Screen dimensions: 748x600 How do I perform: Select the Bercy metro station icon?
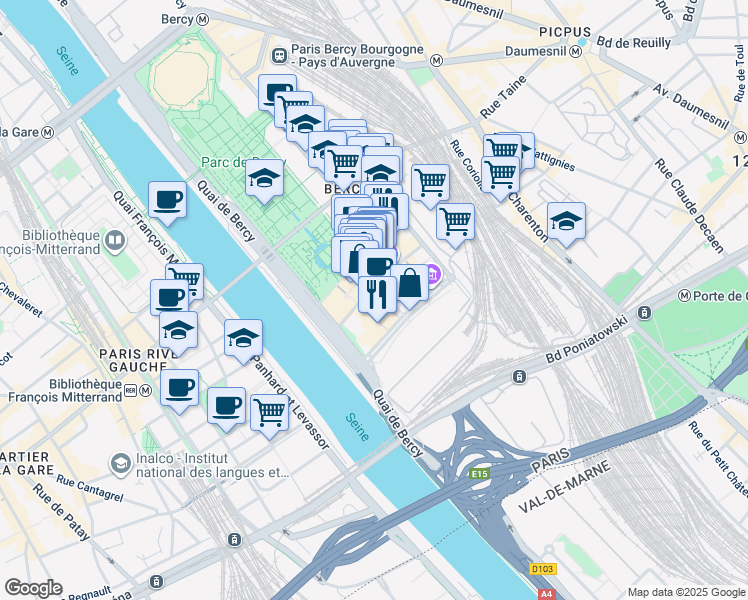tap(203, 20)
